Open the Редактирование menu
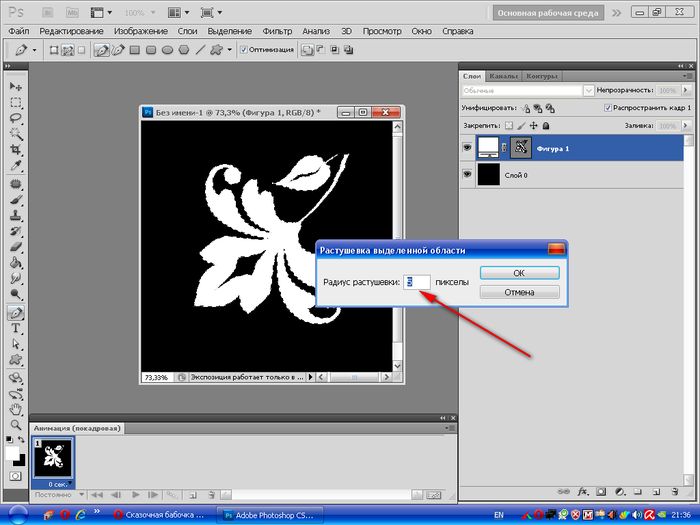 point(71,31)
